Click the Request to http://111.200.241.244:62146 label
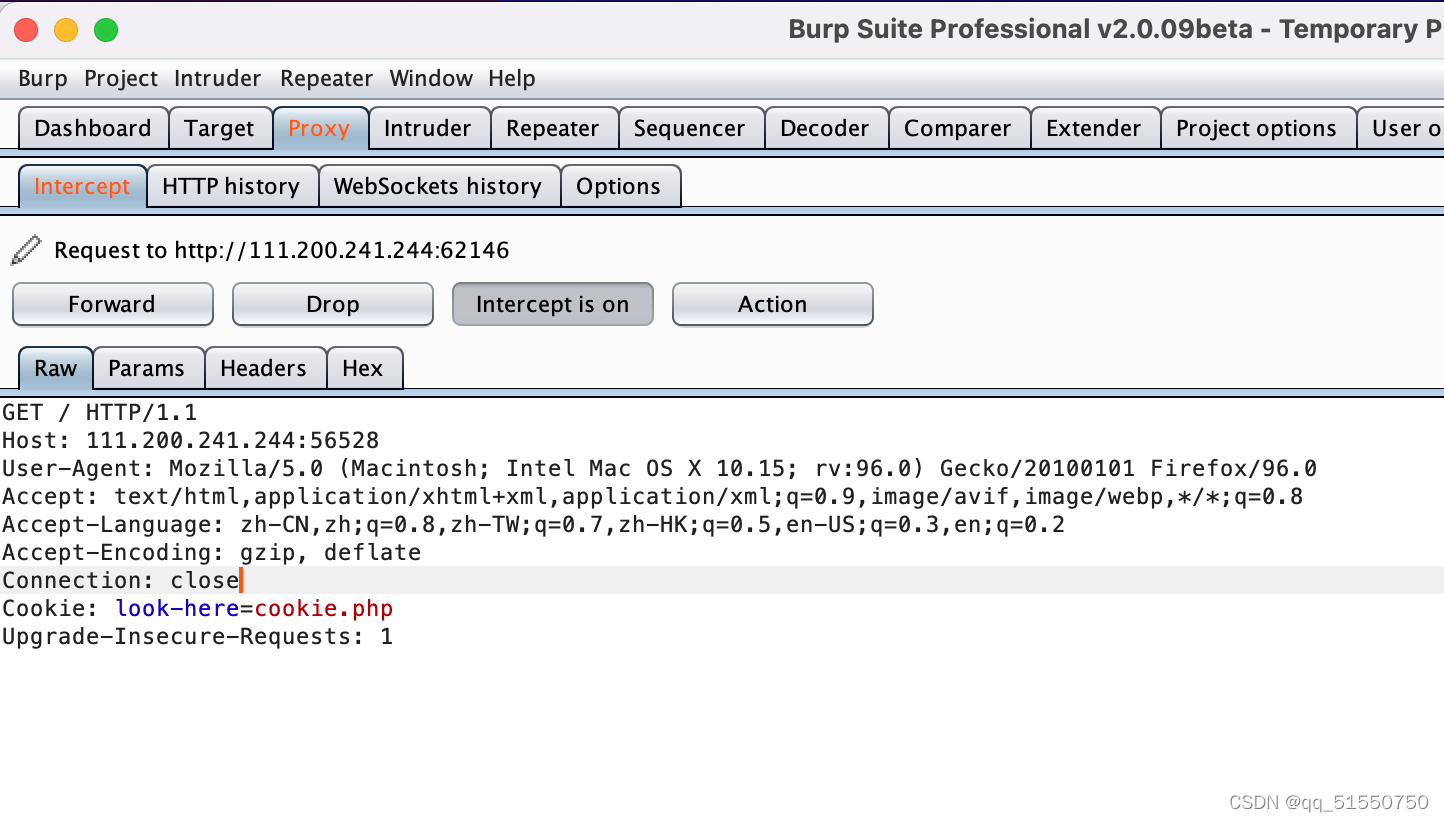 coord(282,251)
